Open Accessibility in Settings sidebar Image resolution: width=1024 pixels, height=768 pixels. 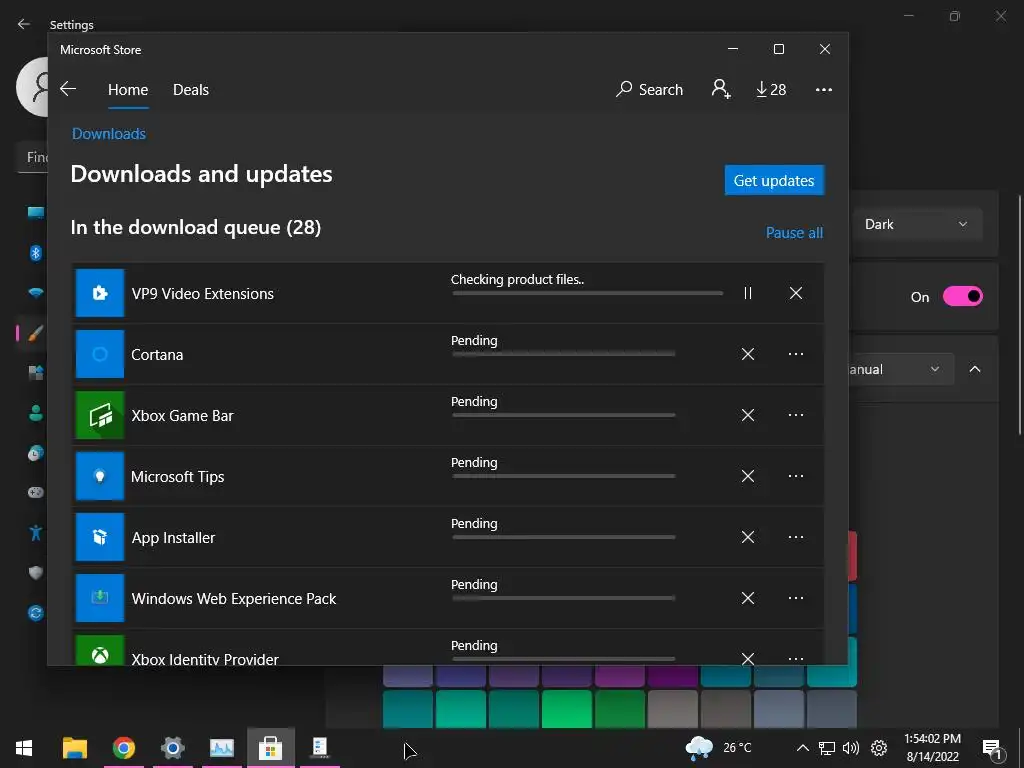[36, 533]
